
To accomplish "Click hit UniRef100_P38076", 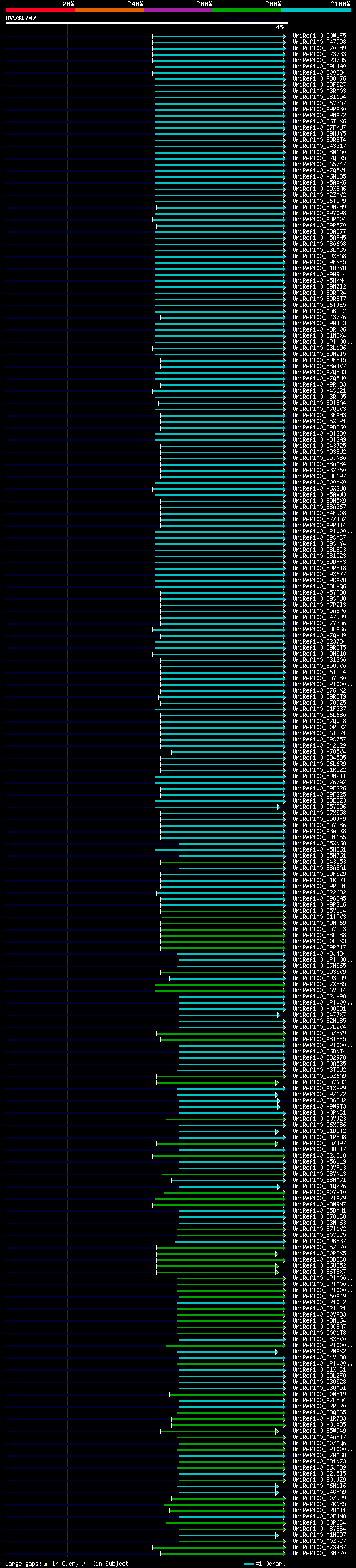I will 319,78.
